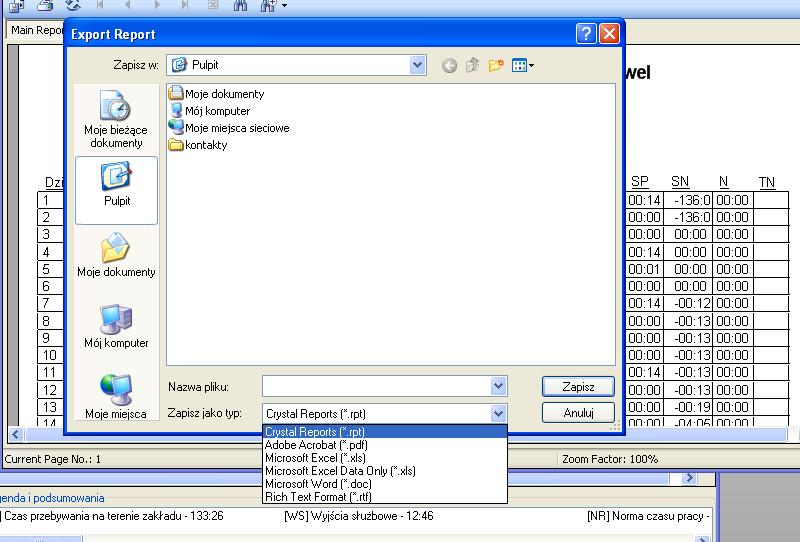This screenshot has width=800, height=542.
Task: Expand the Zapisz w location dropdown
Action: [417, 65]
